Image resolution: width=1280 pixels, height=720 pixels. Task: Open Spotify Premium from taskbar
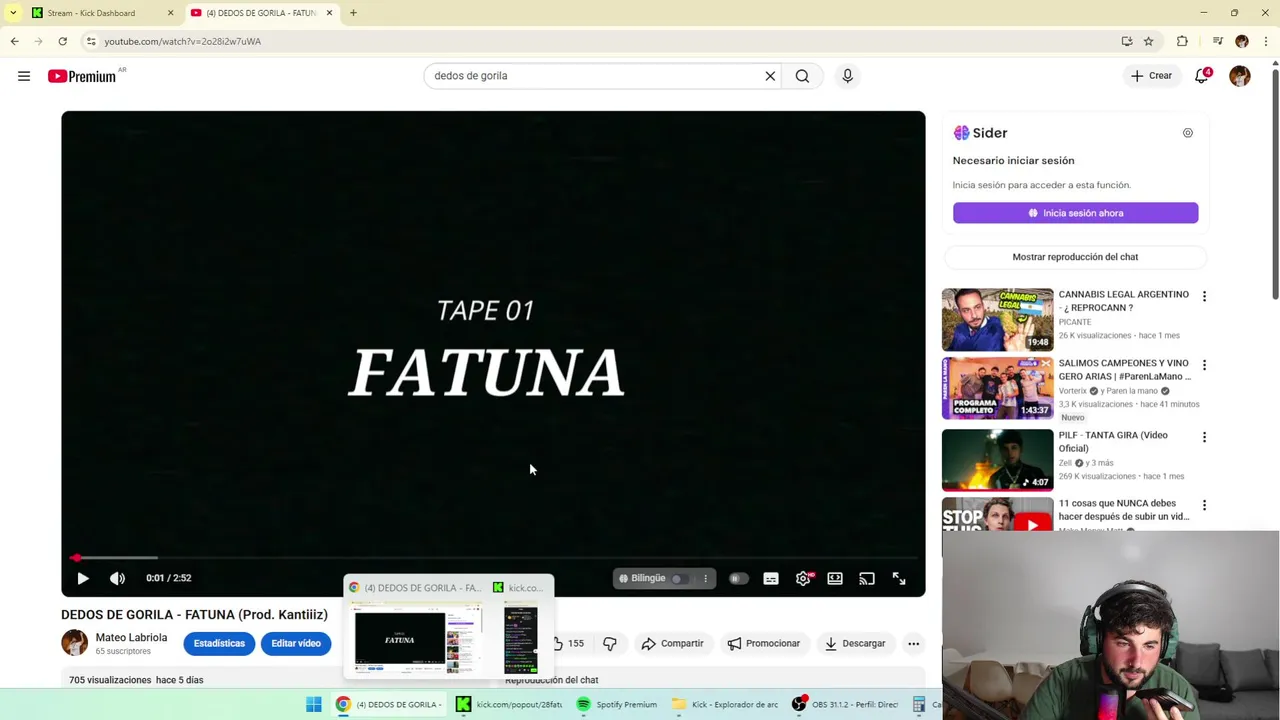pos(617,704)
